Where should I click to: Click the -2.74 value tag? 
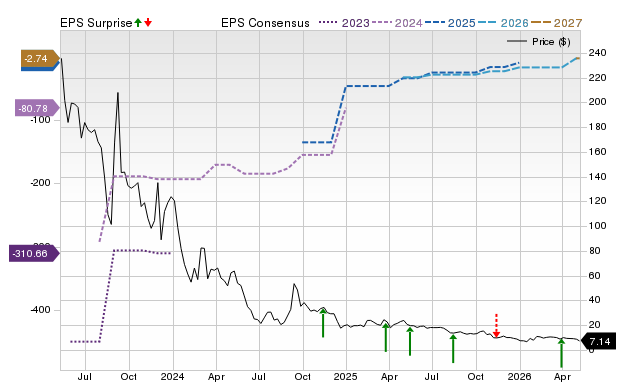tap(40, 59)
